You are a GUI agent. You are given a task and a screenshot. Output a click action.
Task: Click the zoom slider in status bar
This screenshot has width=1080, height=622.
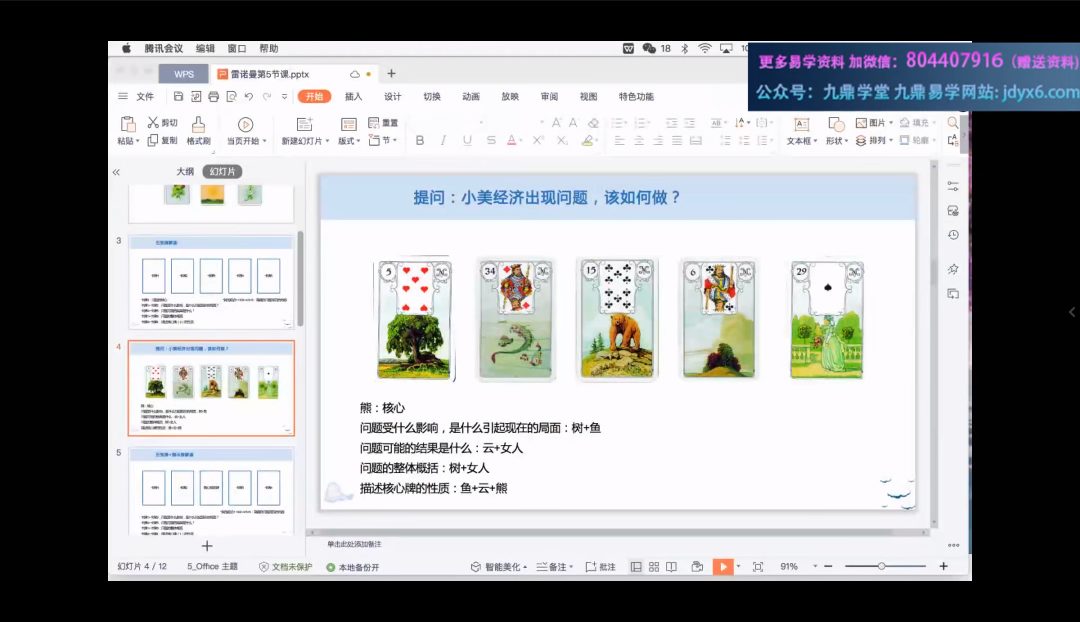(x=881, y=566)
